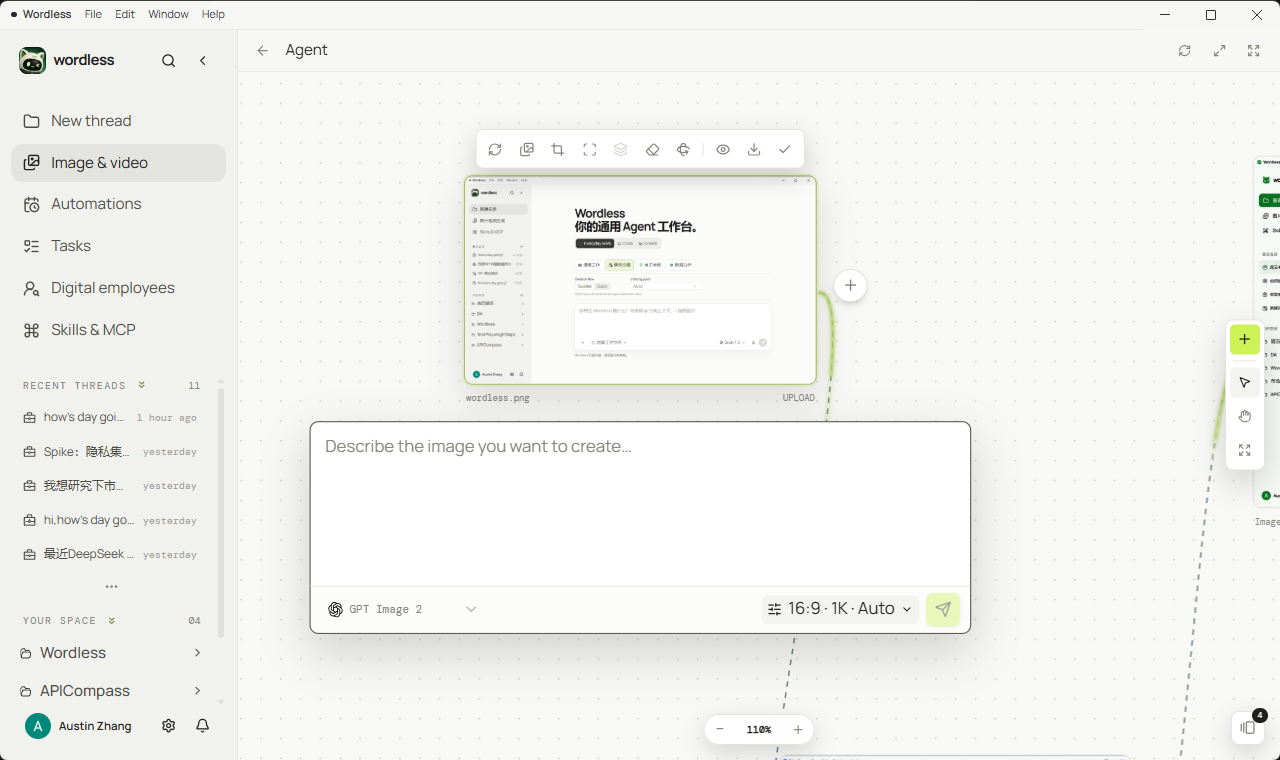Go to Automations in sidebar
Image resolution: width=1280 pixels, height=760 pixels.
coord(118,204)
